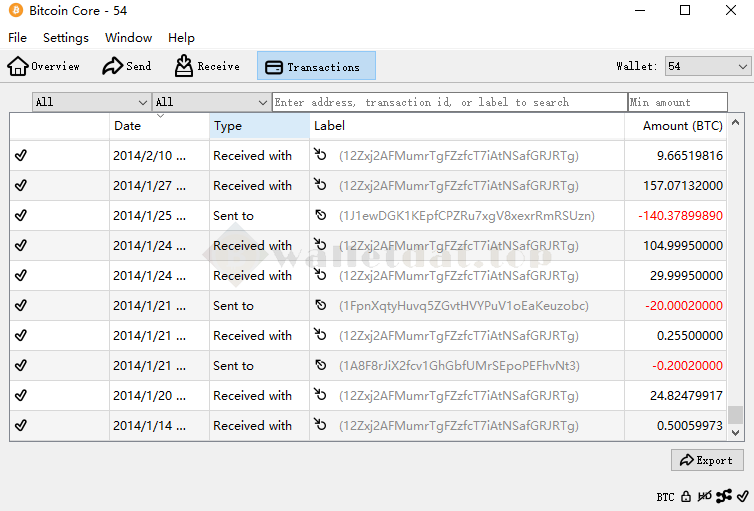The image size is (754, 511).
Task: Click the Export button
Action: pos(707,460)
